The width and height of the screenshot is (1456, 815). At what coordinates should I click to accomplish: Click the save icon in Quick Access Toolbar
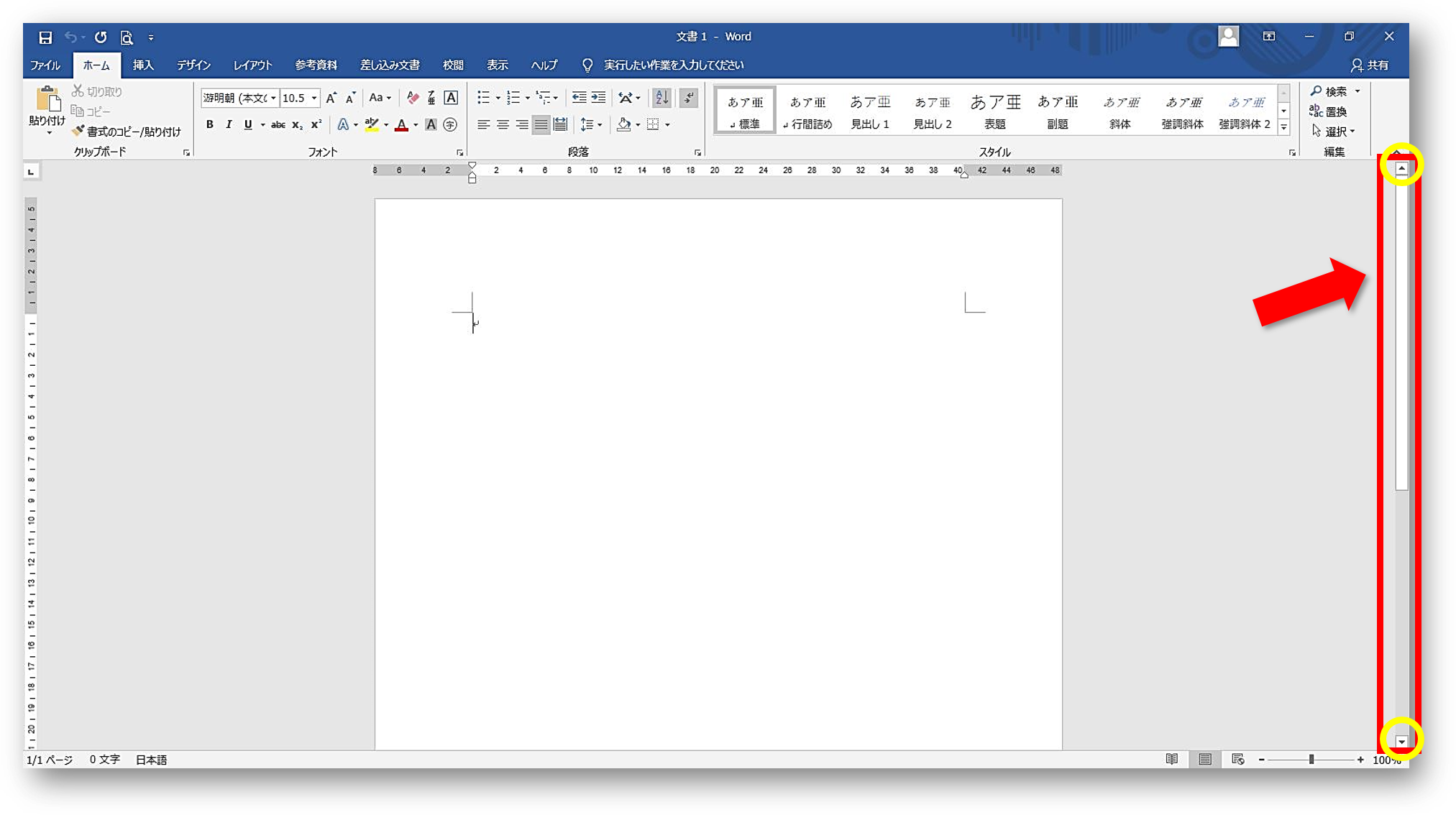(x=44, y=37)
